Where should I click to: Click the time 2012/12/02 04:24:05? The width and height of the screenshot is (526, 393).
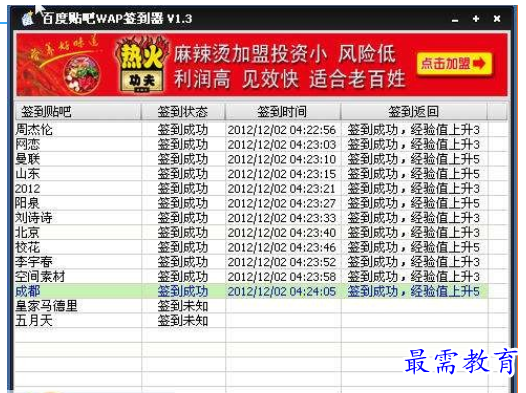pos(282,292)
